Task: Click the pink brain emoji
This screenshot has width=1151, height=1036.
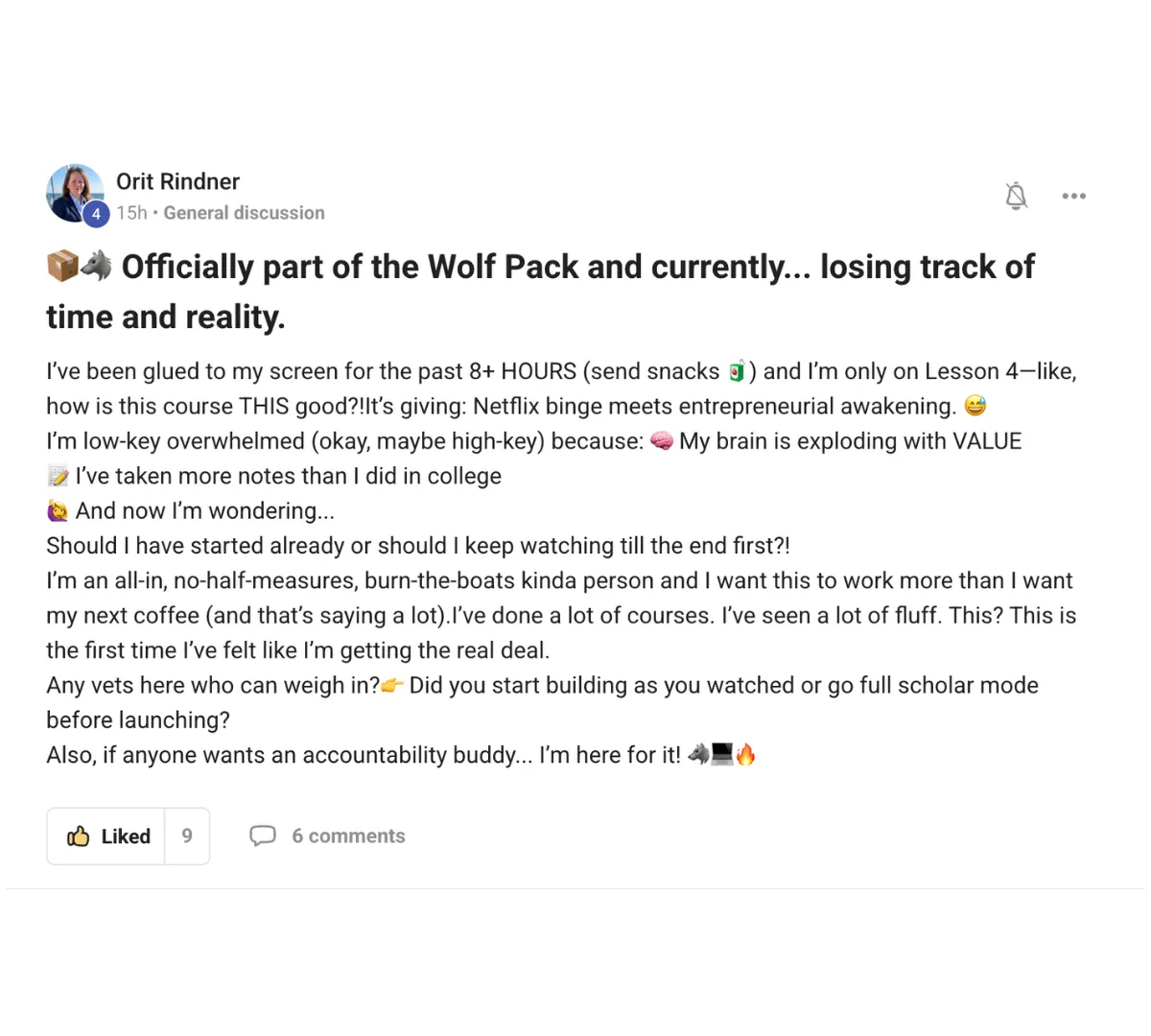Action: (x=662, y=441)
